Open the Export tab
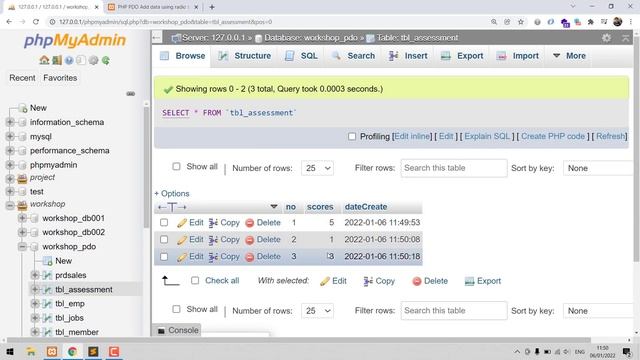Screen dimensions: 640x360 coord(462,56)
